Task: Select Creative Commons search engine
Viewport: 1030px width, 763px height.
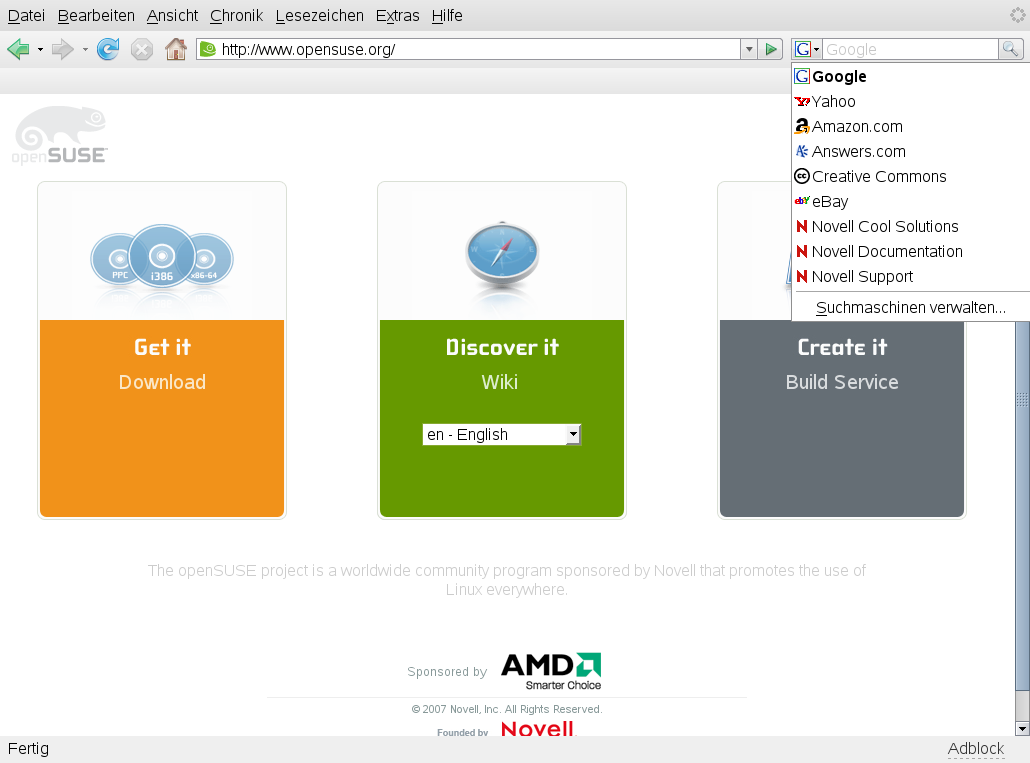Action: tap(910, 176)
